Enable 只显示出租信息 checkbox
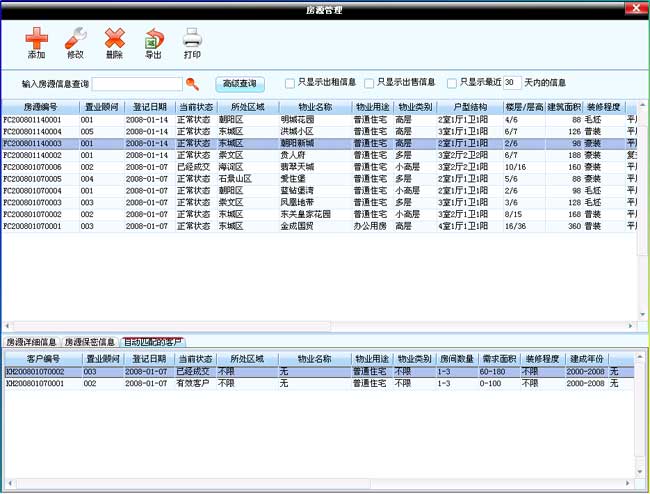The height and width of the screenshot is (494, 650). point(290,83)
